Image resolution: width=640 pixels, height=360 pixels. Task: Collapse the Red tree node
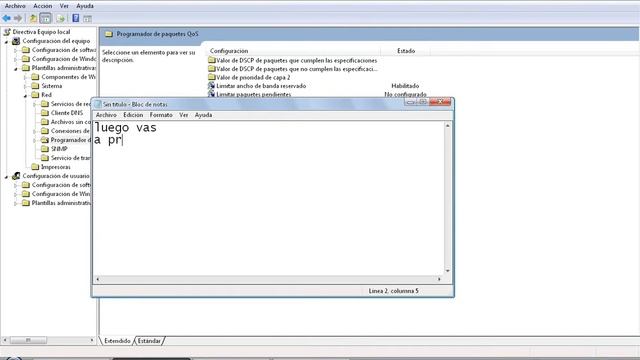click(x=25, y=96)
